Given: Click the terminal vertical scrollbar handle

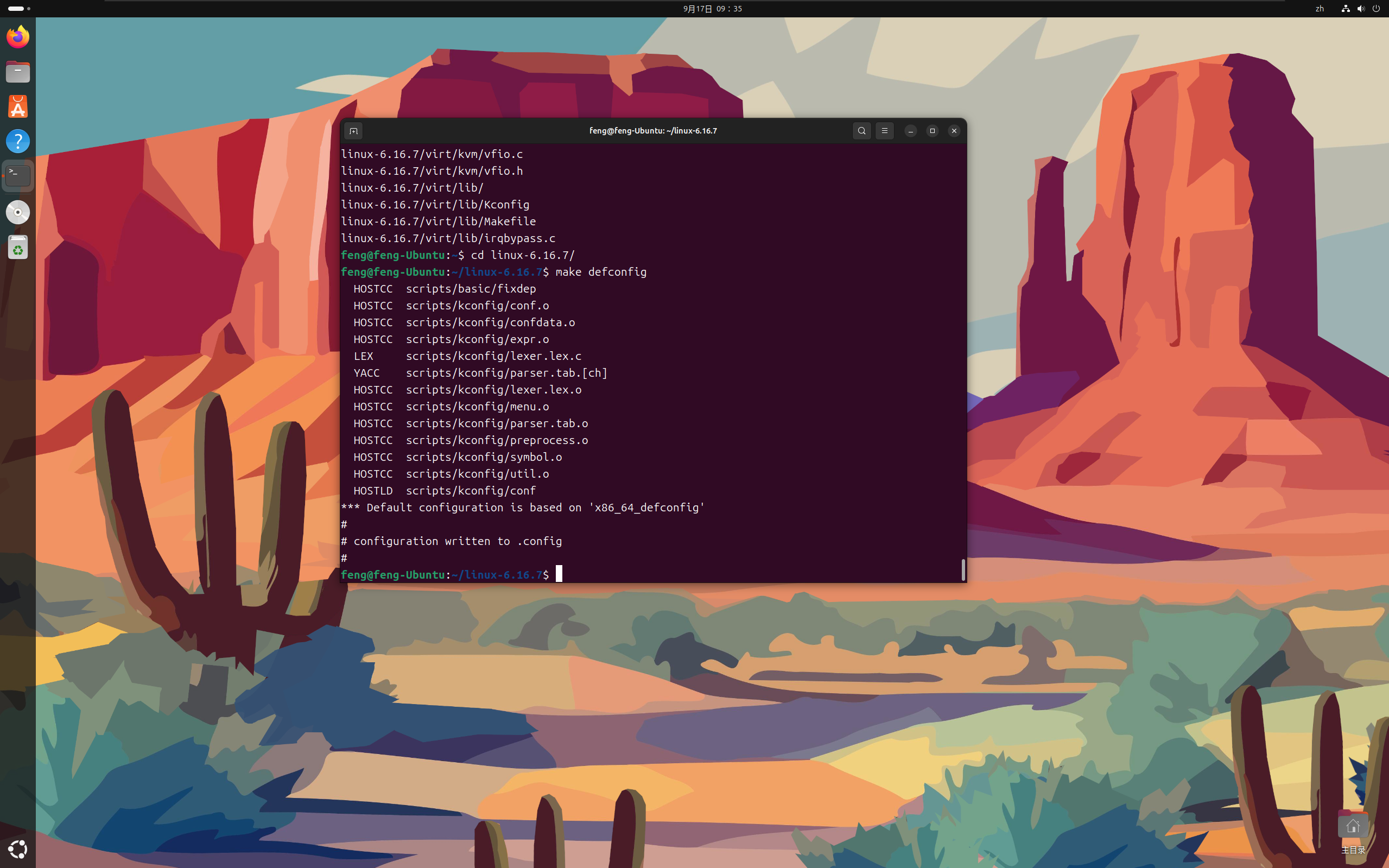Looking at the screenshot, I should pos(963,569).
